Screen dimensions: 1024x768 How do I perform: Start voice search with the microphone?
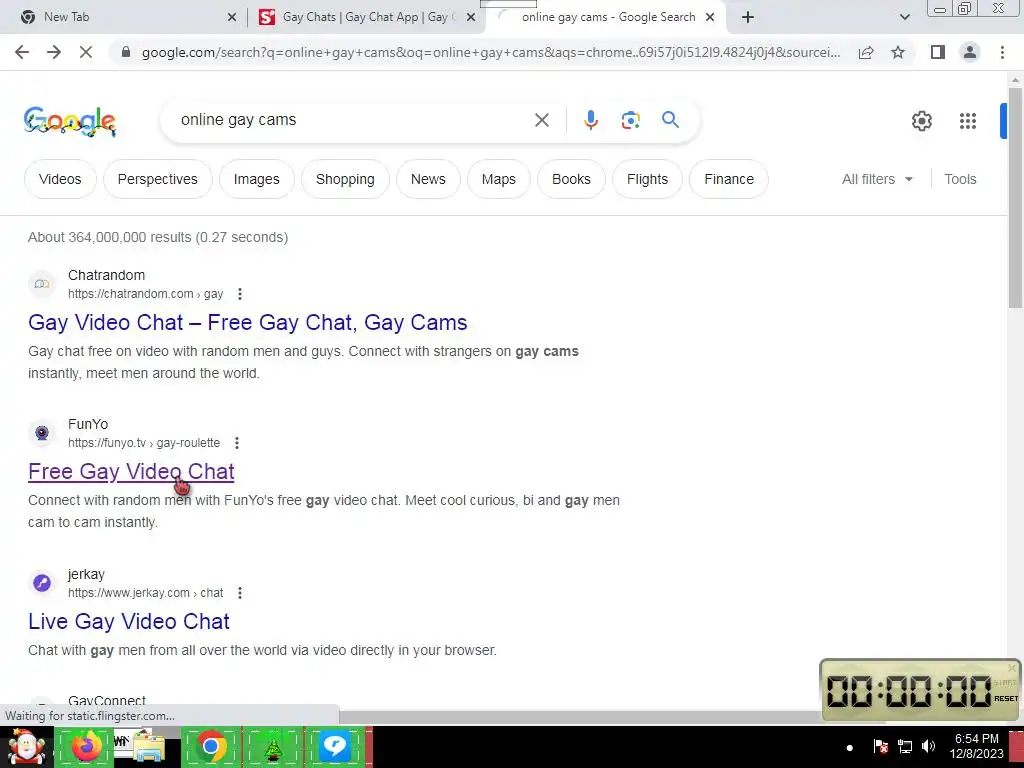point(590,120)
